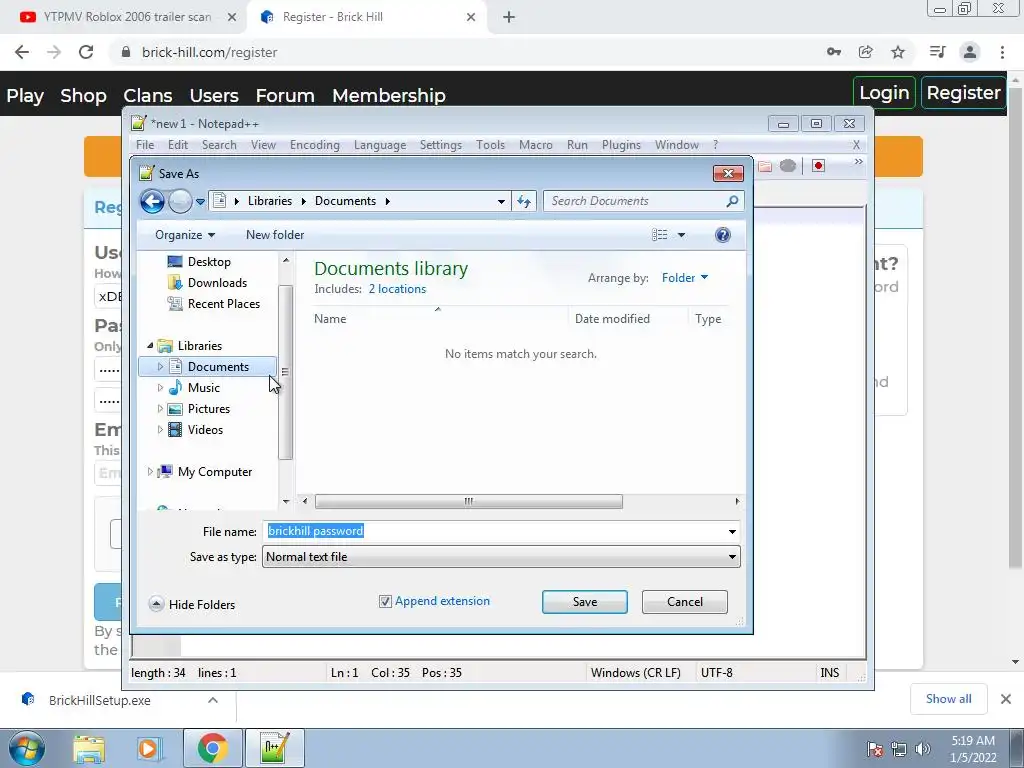Open Notepad++ Search menu
Viewport: 1024px width, 768px height.
tap(219, 145)
